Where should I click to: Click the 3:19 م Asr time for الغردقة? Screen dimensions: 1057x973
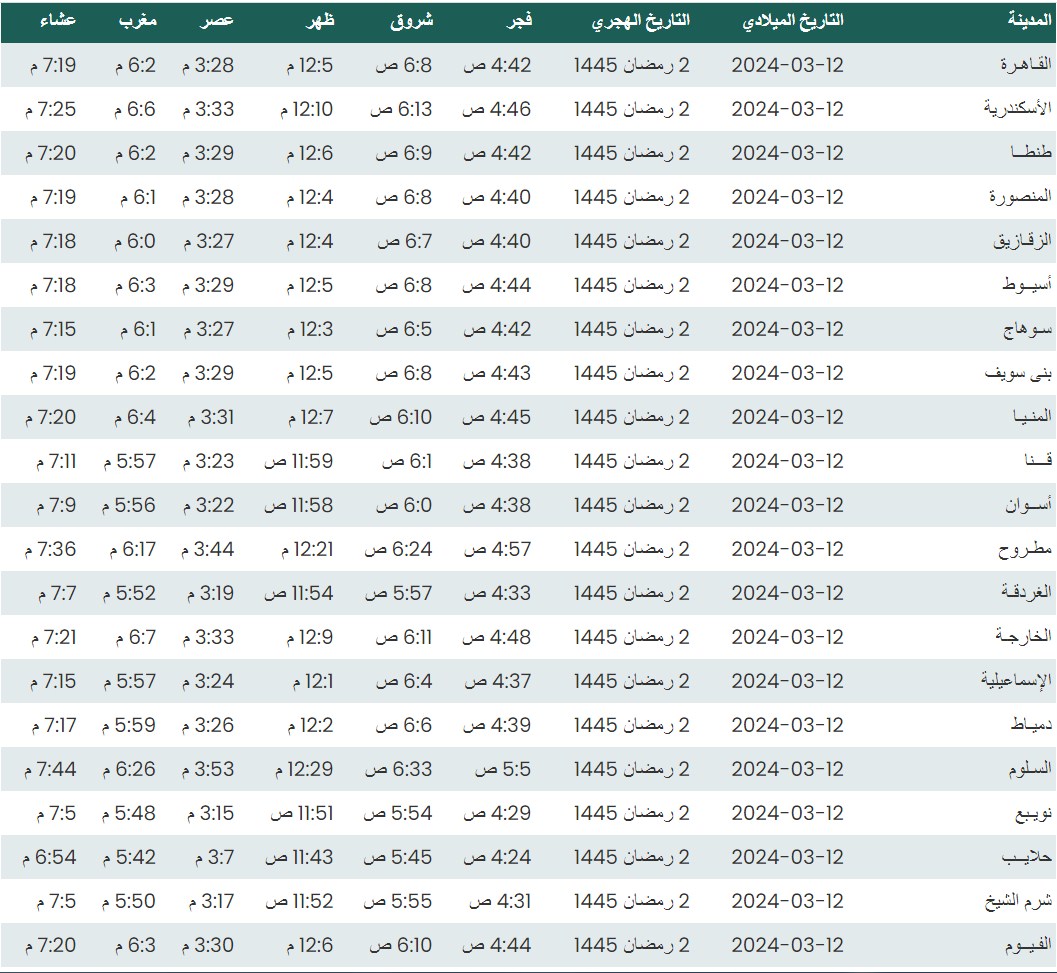pyautogui.click(x=208, y=593)
